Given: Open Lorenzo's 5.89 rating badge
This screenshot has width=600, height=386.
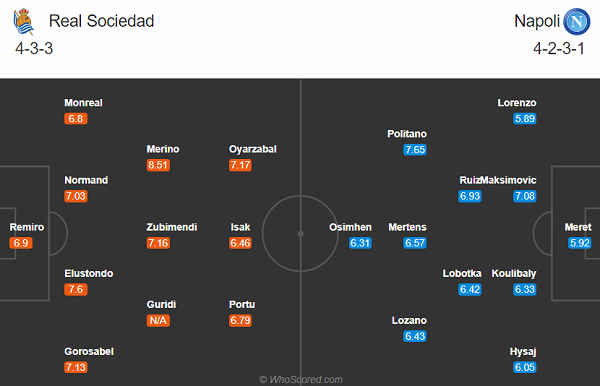Looking at the screenshot, I should (525, 119).
